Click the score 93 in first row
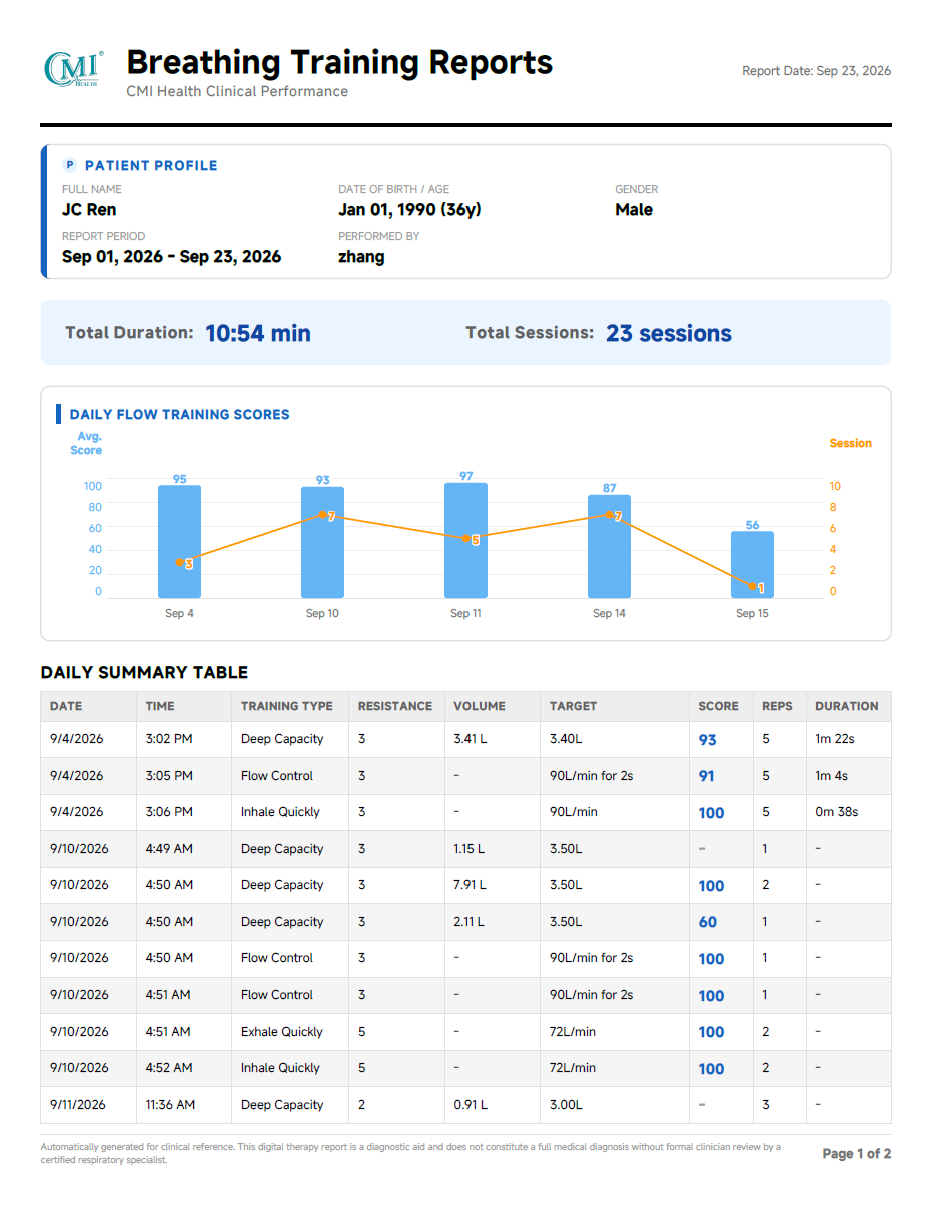 (707, 740)
